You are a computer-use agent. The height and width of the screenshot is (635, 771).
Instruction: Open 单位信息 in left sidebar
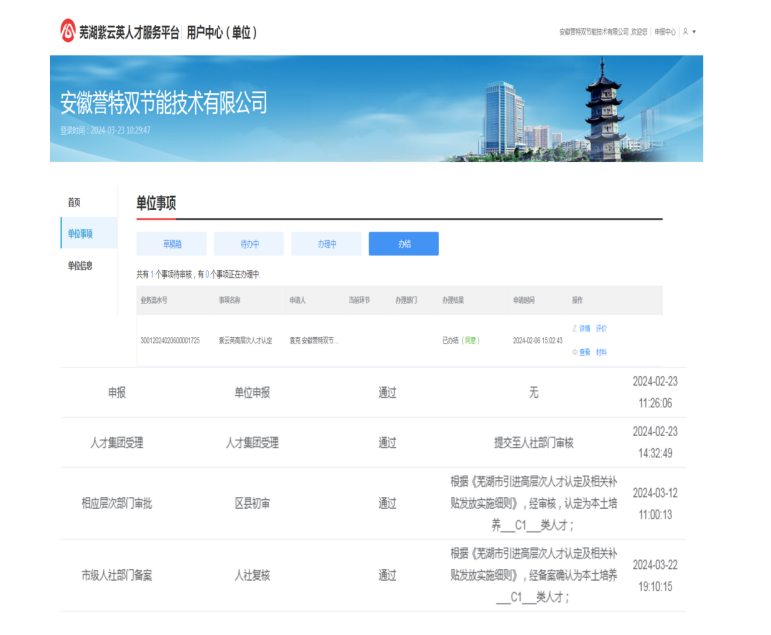80,266
